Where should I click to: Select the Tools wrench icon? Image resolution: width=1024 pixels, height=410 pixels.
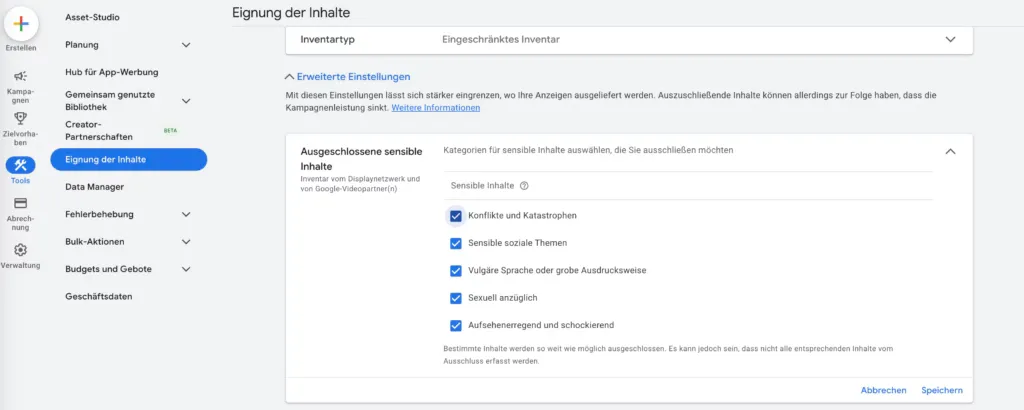point(20,165)
